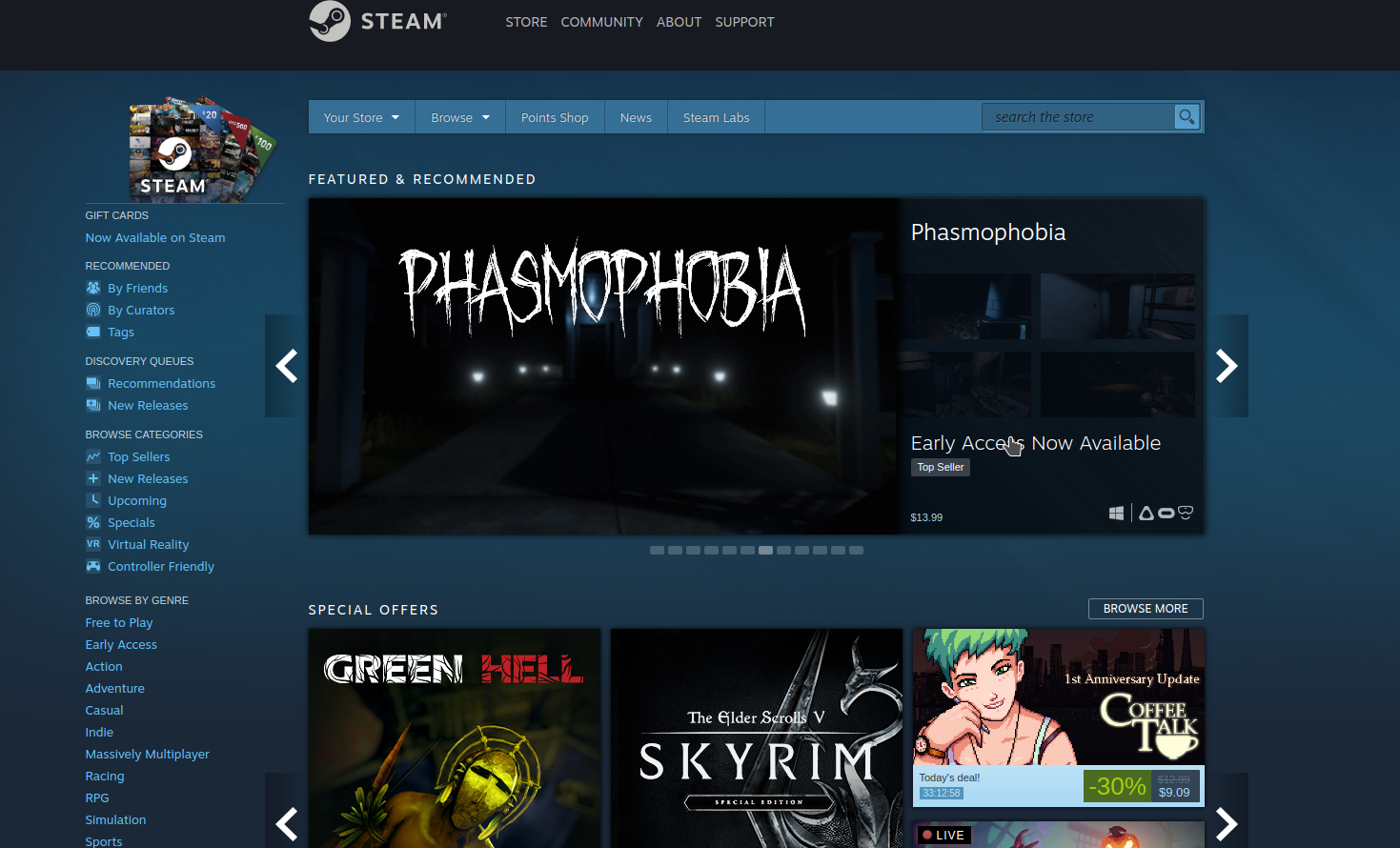View third Phasmophobia screenshot thumbnail
Viewport: 1400px width, 848px height.
tap(964, 384)
